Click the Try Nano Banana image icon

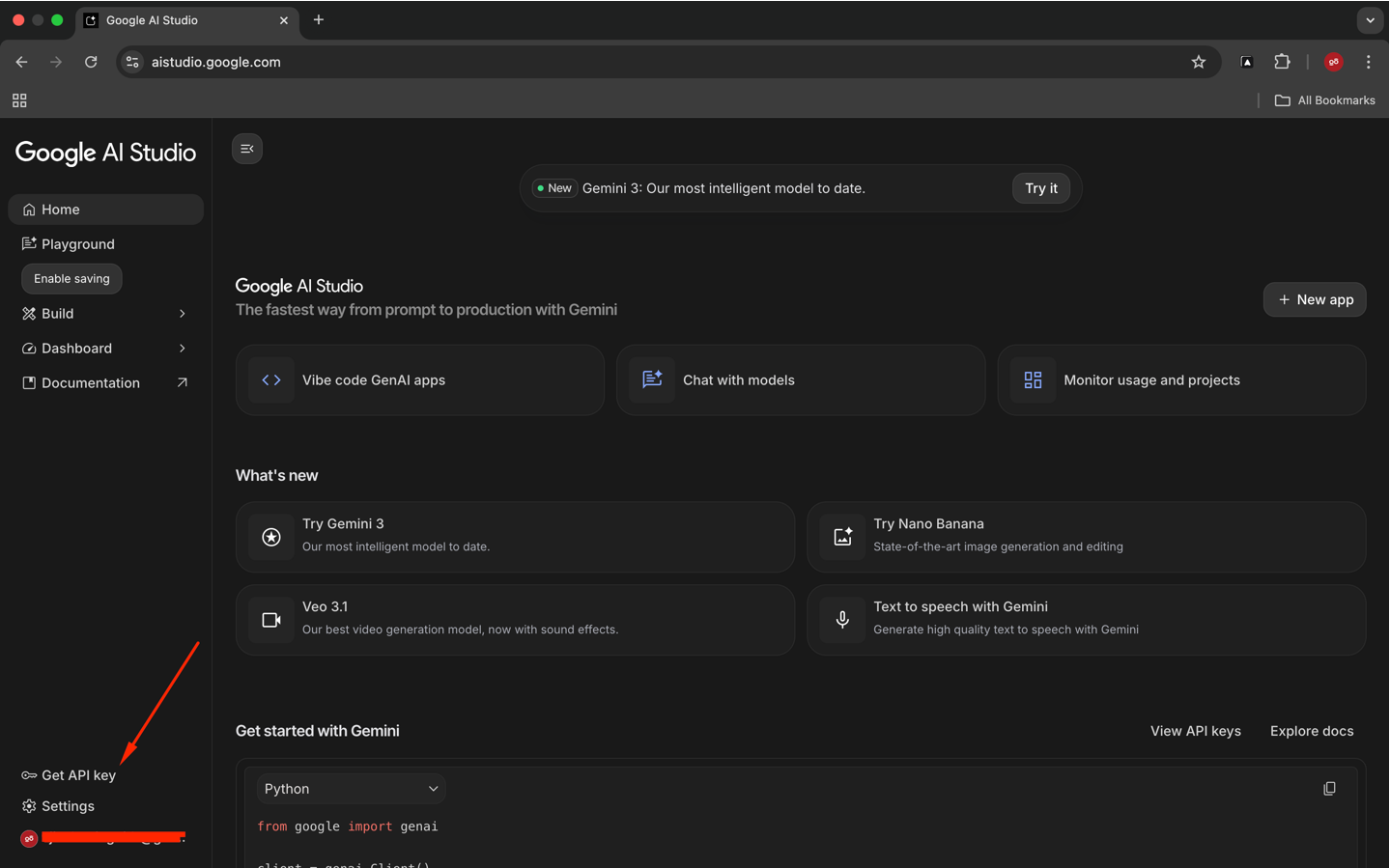pos(842,537)
